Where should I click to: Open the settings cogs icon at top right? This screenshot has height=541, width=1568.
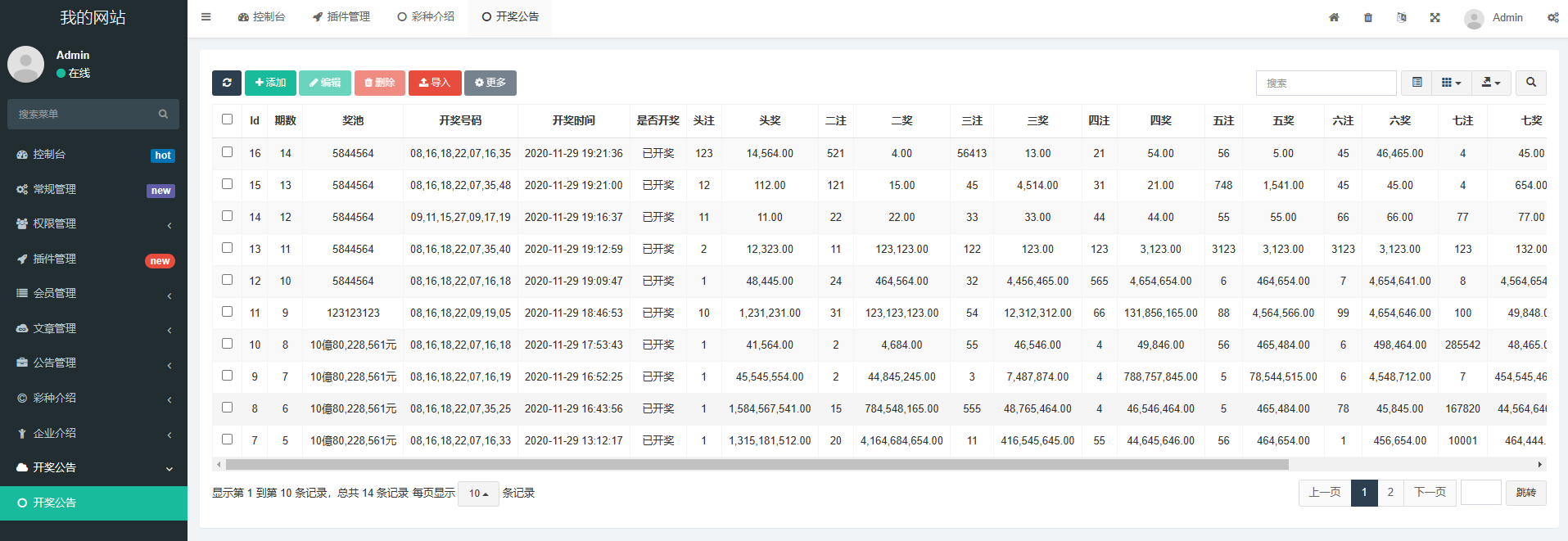1553,17
